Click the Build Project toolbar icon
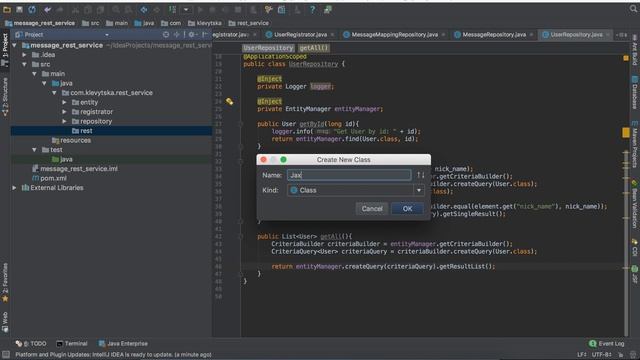Screen dimensions: 640x360 coord(173,9)
